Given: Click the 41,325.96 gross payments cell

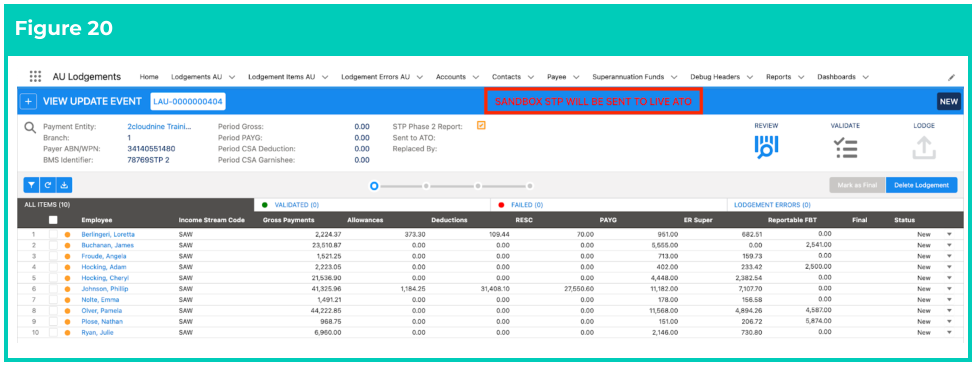Looking at the screenshot, I should click(326, 289).
